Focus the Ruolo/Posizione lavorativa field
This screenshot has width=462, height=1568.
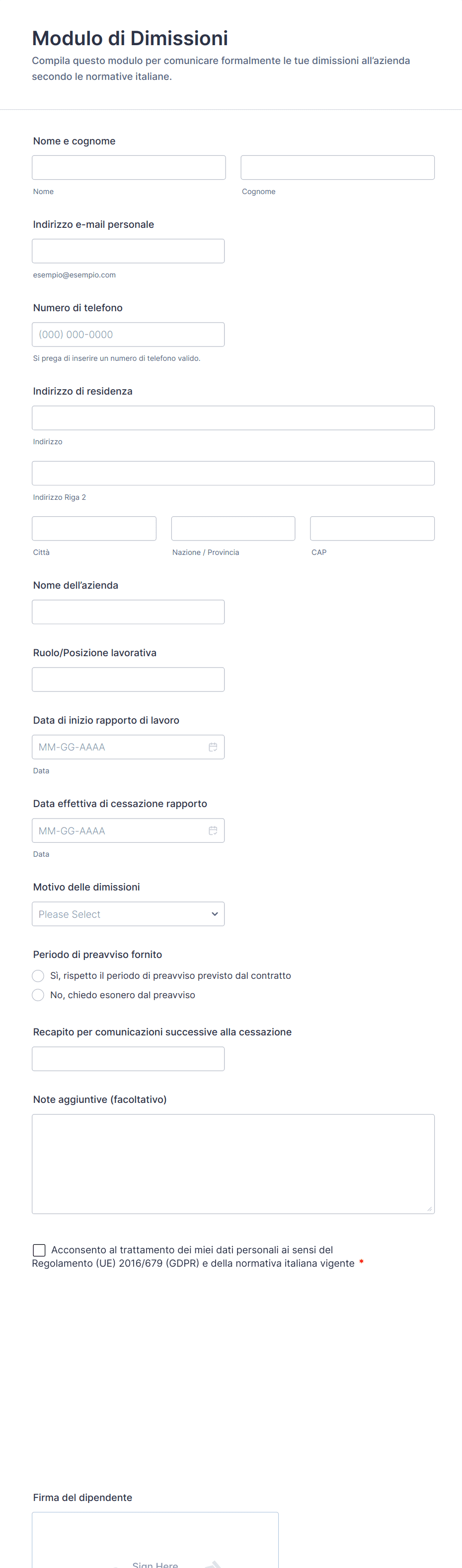point(128,680)
